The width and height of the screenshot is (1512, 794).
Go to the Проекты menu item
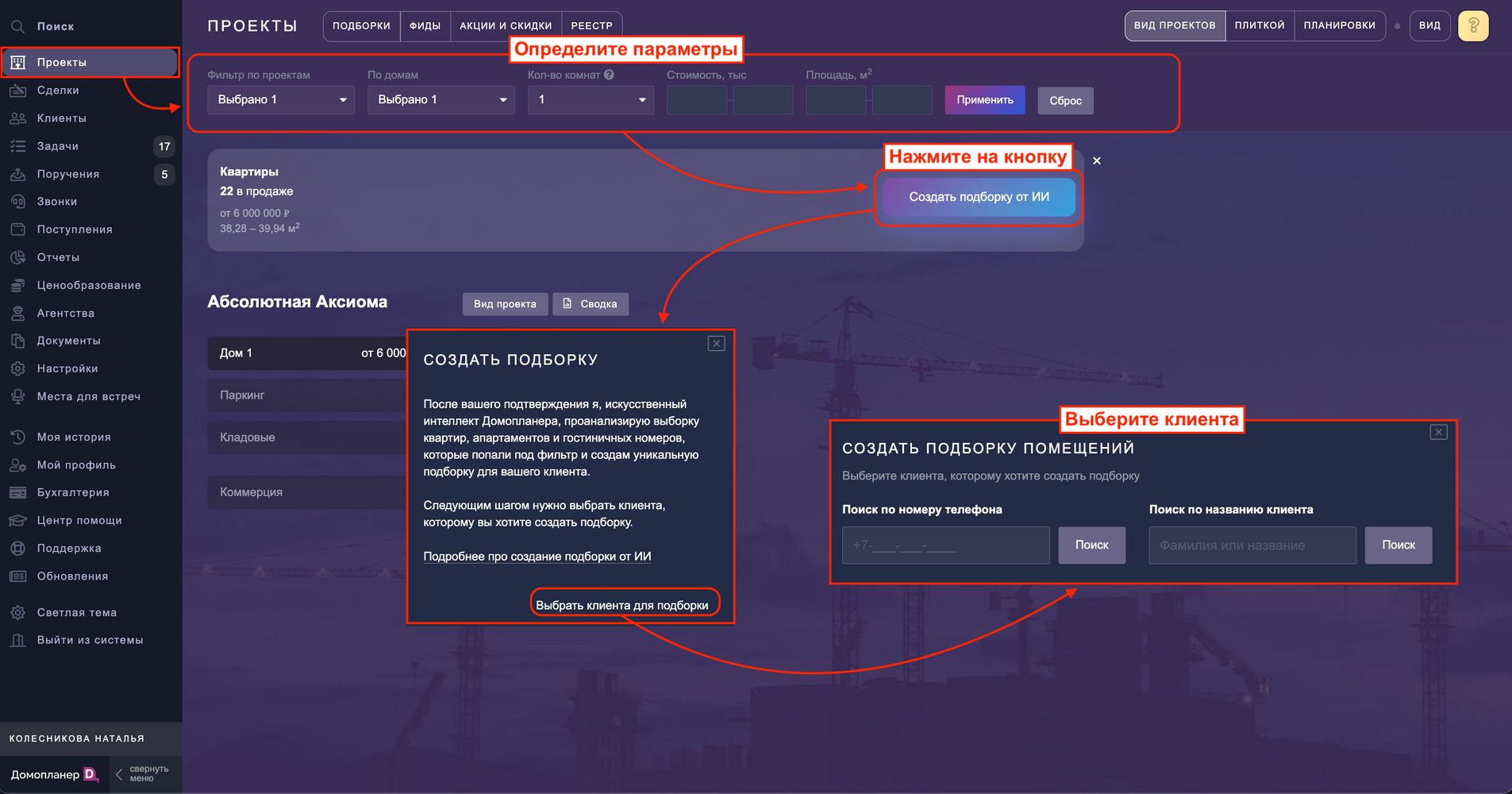click(x=90, y=63)
